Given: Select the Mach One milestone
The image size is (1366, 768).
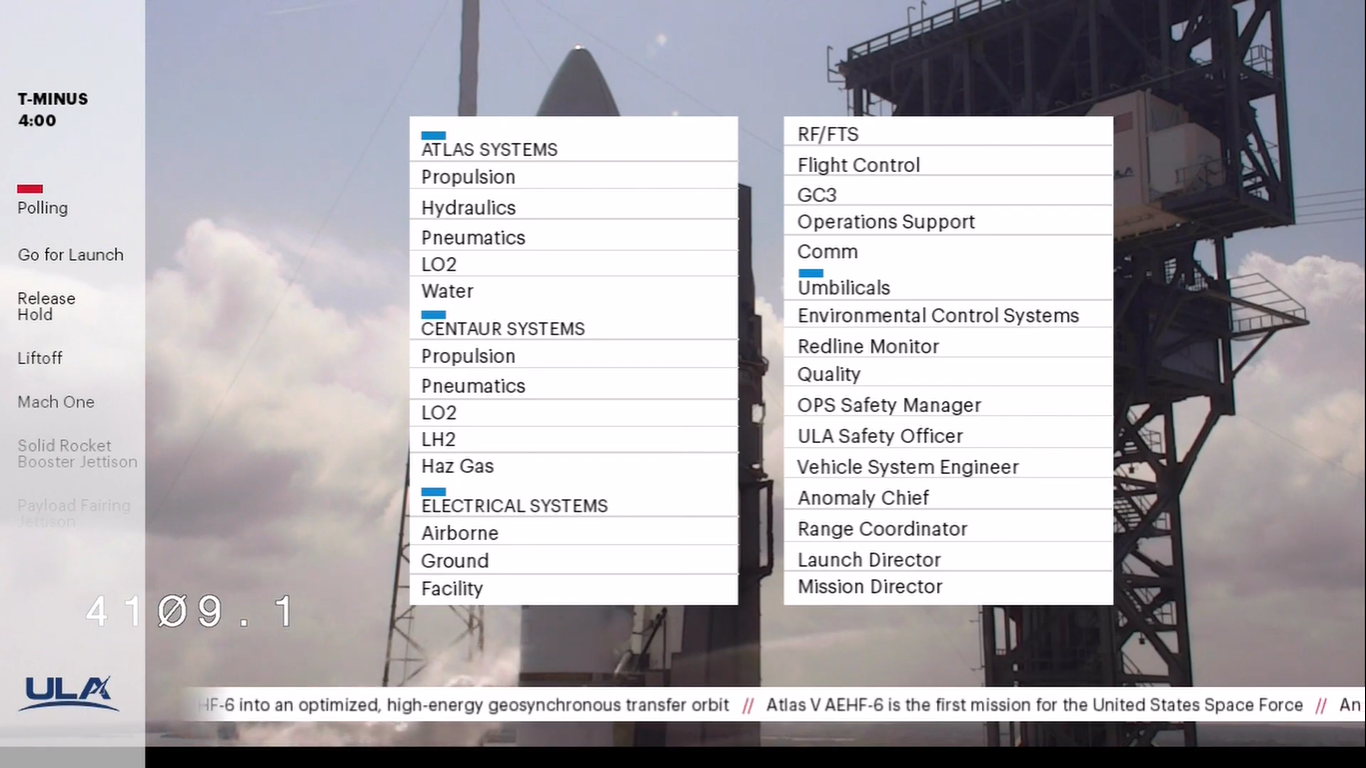Looking at the screenshot, I should point(56,402).
